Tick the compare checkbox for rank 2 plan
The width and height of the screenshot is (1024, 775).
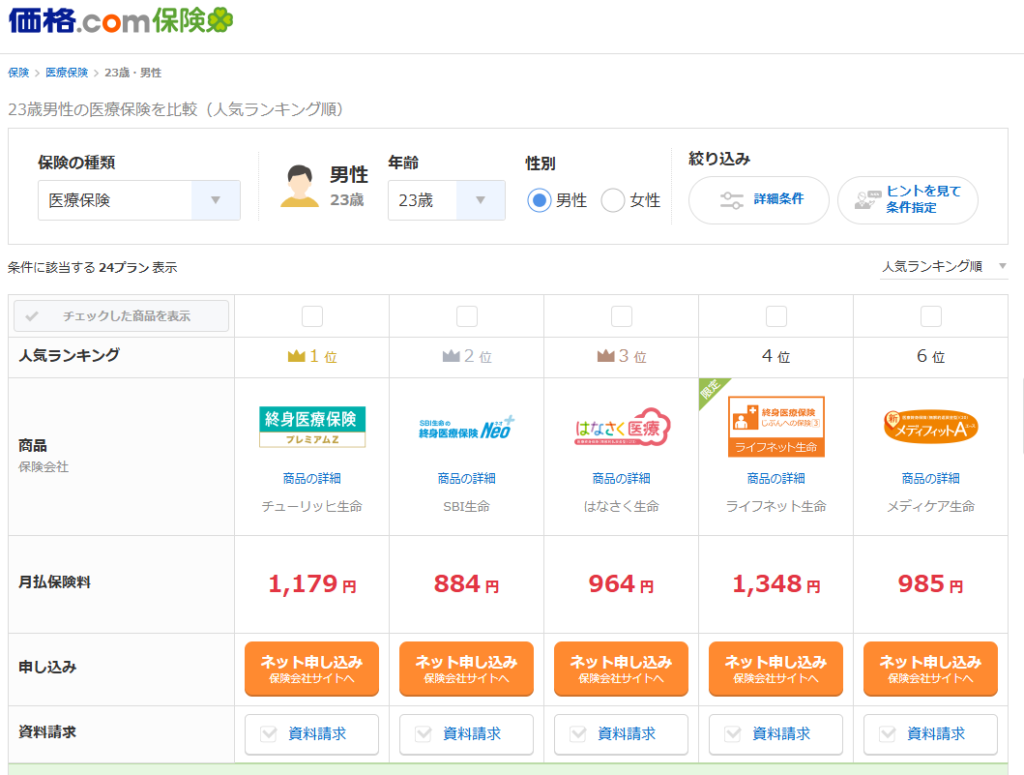point(467,317)
